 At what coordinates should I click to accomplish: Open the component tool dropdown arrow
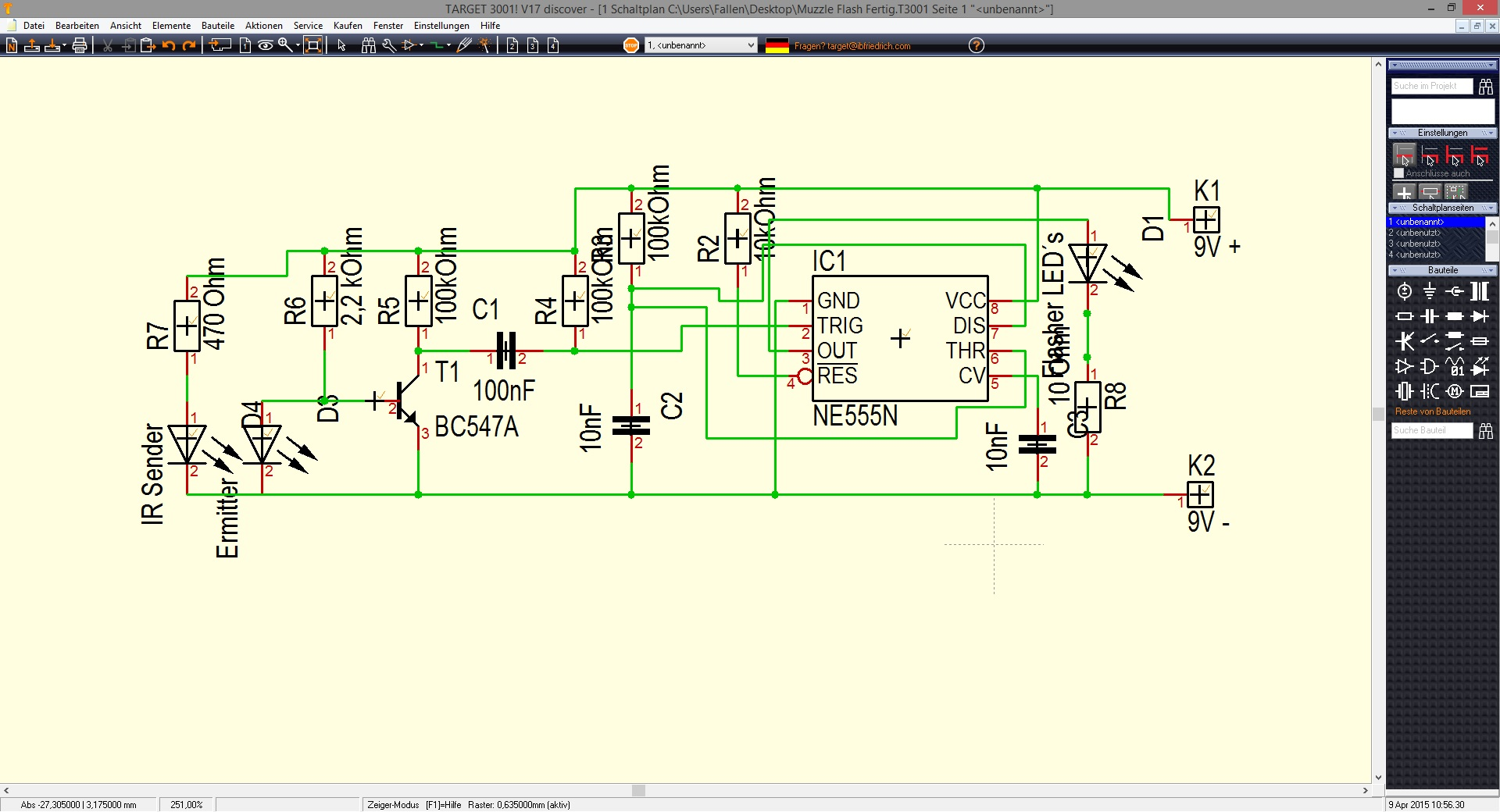pos(421,46)
